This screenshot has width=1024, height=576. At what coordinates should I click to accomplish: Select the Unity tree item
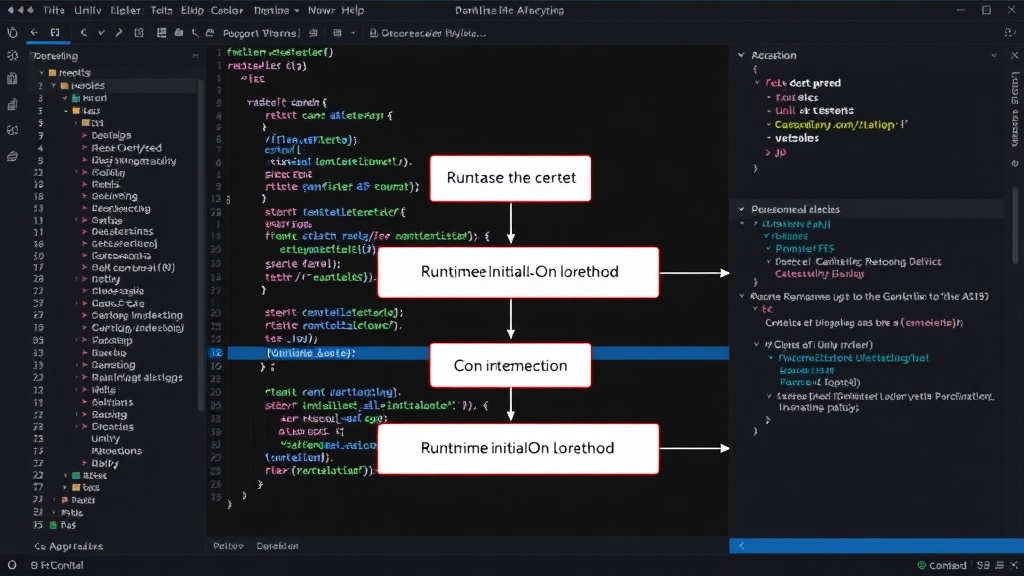coord(106,439)
